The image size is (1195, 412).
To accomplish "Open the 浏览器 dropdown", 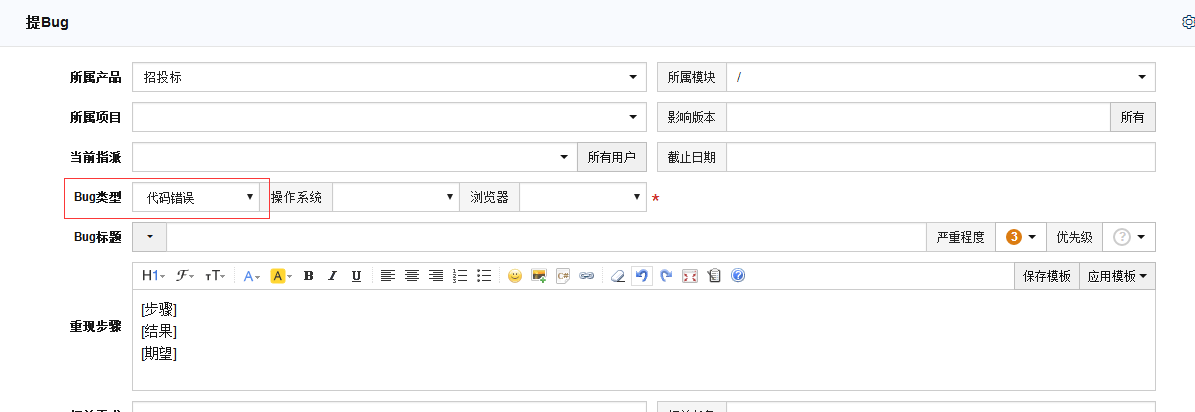I will (583, 197).
